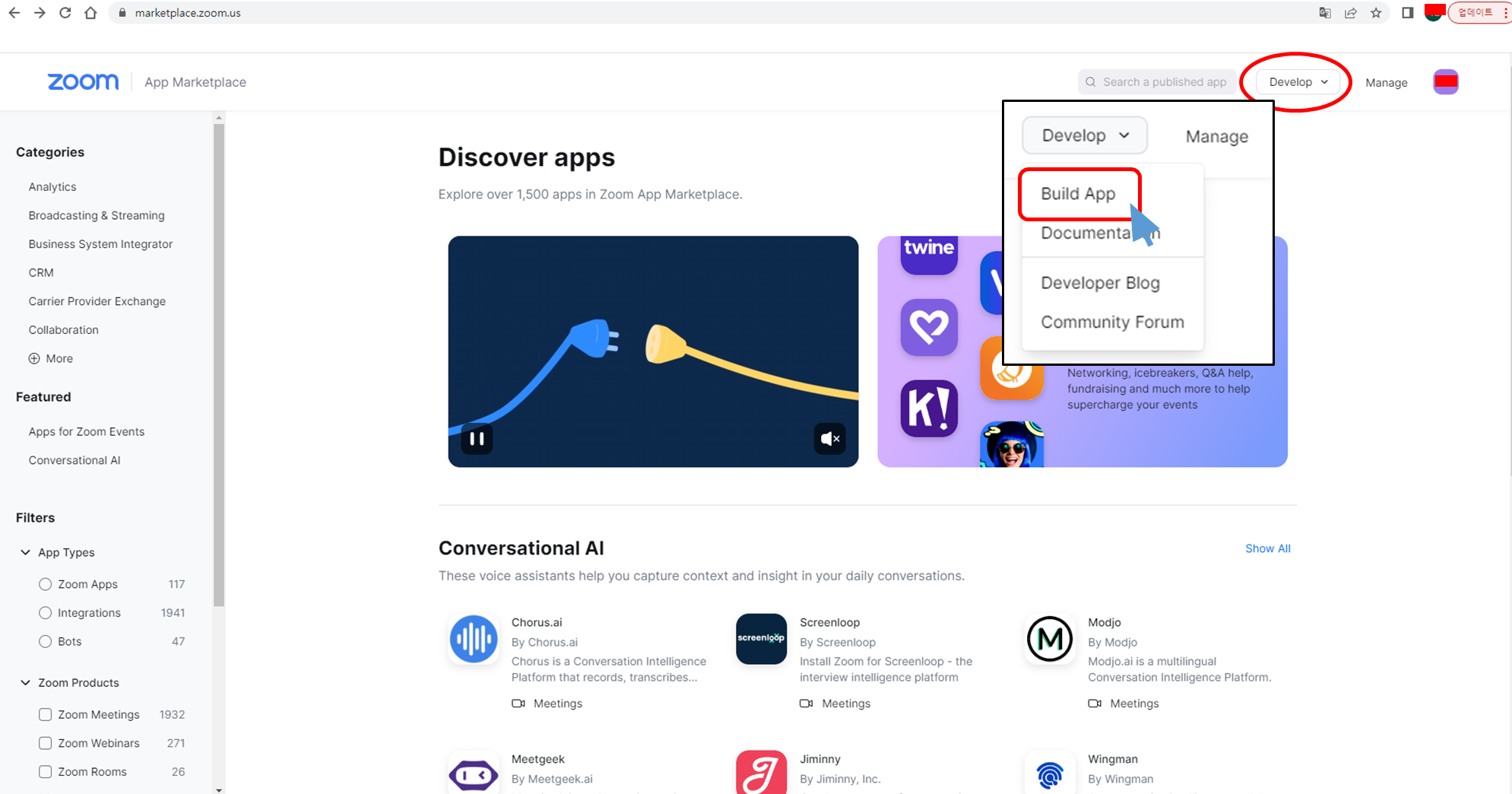Click the browser update button
This screenshot has height=794, width=1512.
[1475, 13]
